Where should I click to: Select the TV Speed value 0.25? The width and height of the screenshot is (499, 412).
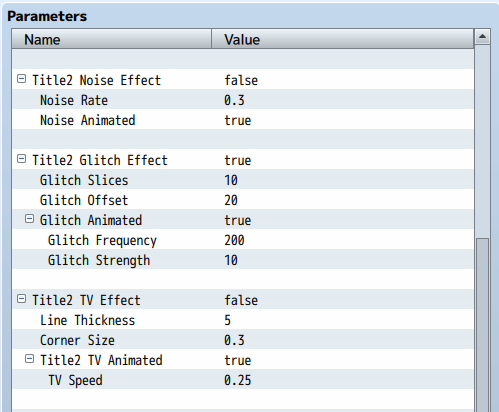click(238, 380)
